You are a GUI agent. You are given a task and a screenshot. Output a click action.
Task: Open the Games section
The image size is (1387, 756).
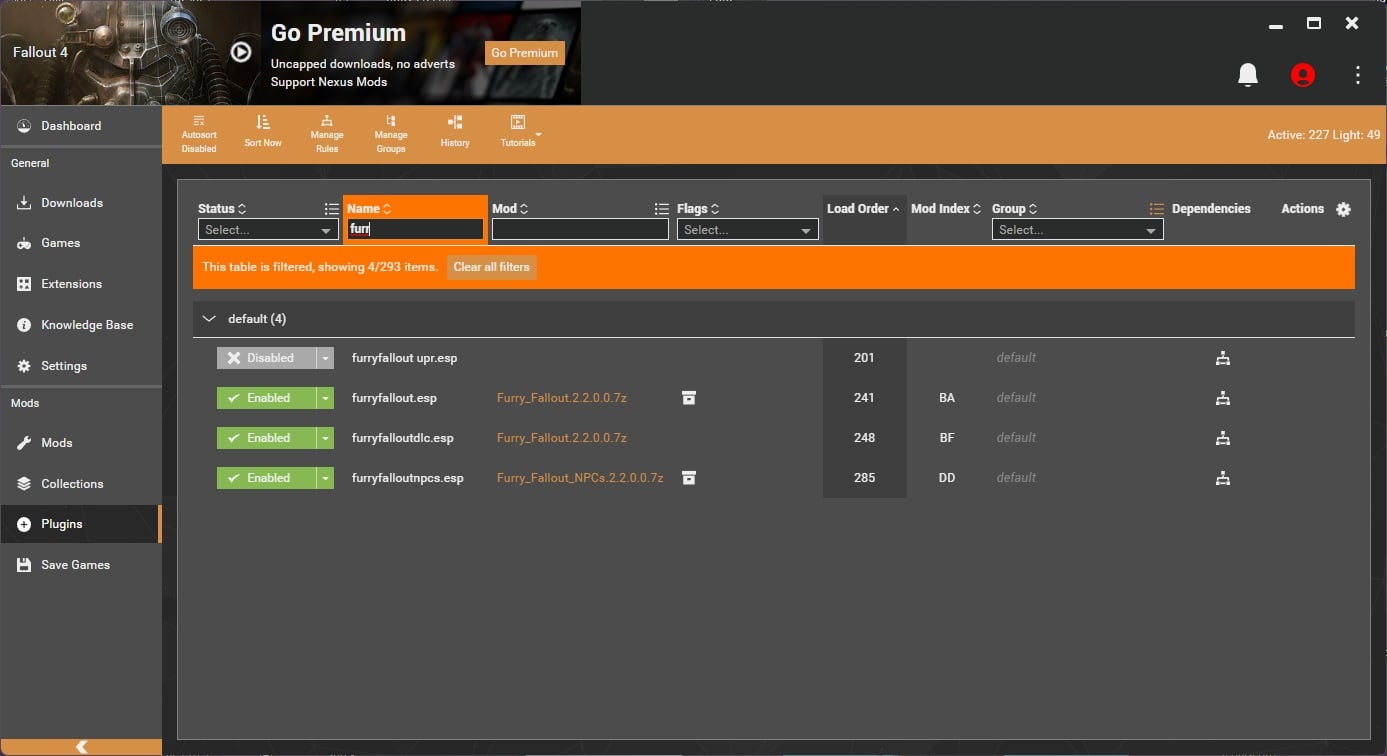click(81, 243)
